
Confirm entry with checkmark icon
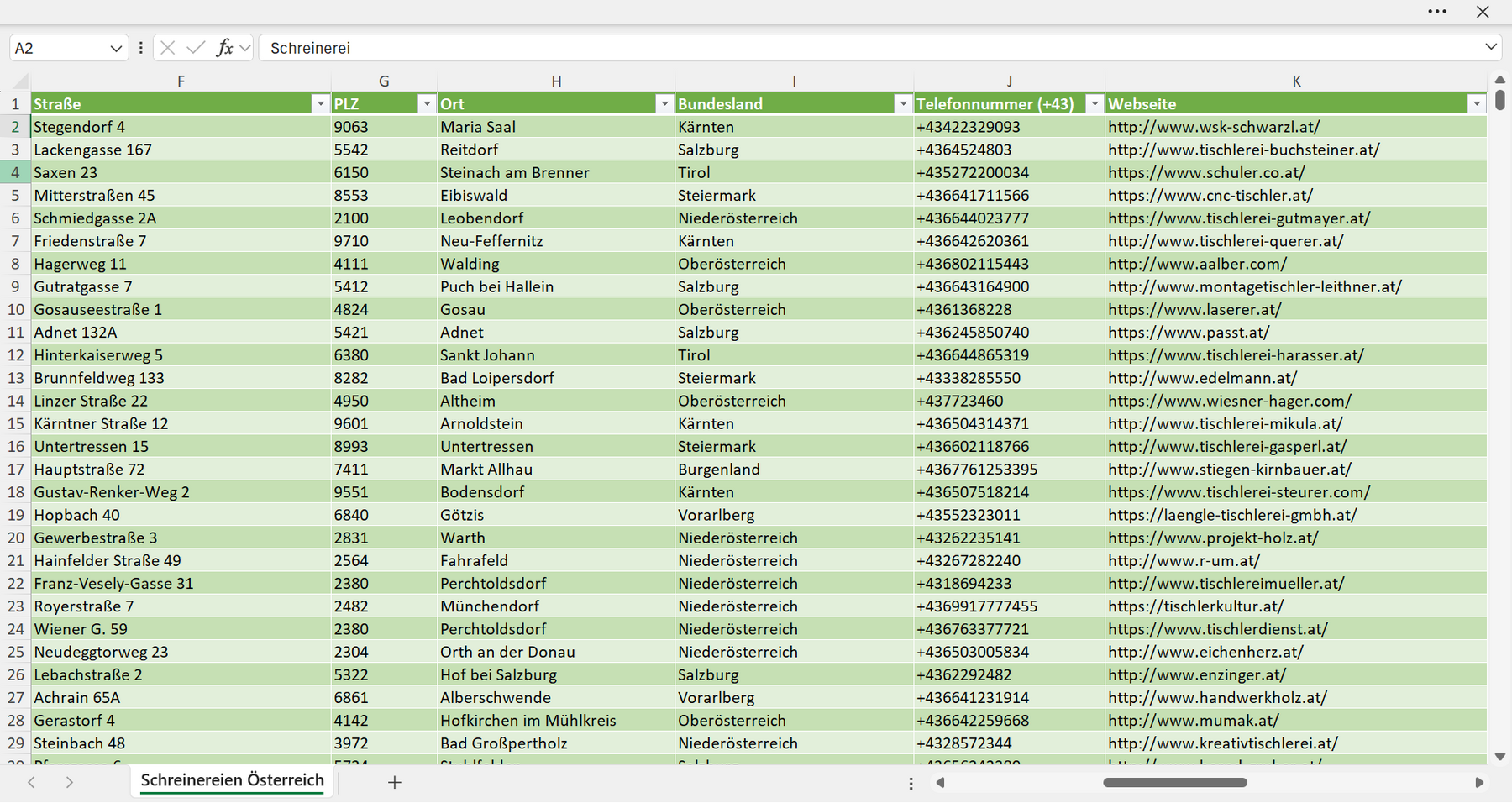pos(196,48)
